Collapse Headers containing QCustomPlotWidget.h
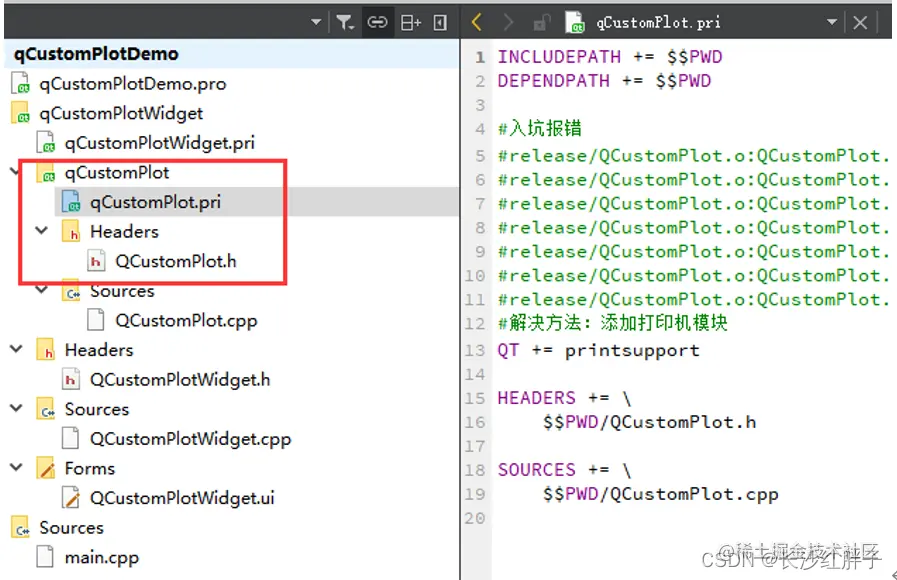 point(16,349)
